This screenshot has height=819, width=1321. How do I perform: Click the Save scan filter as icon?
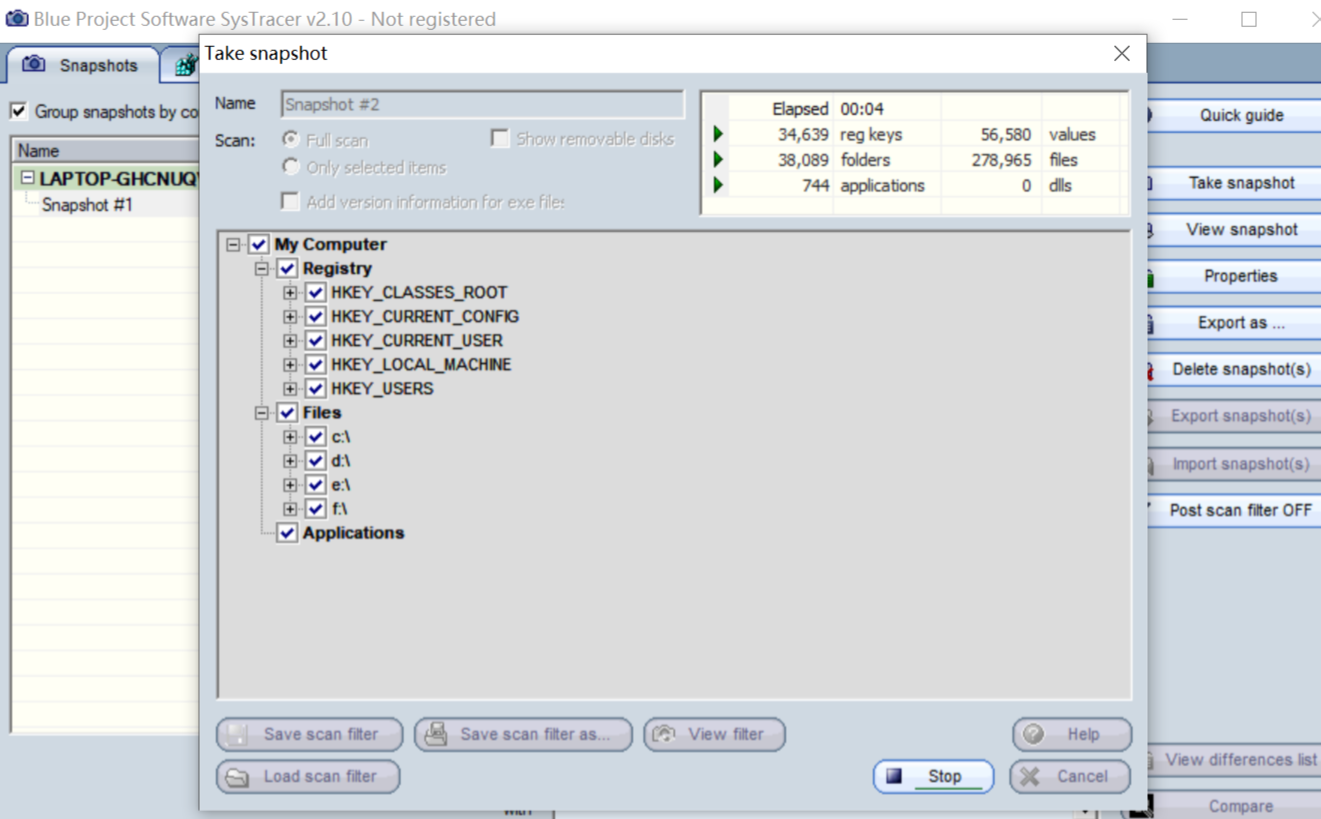(435, 734)
